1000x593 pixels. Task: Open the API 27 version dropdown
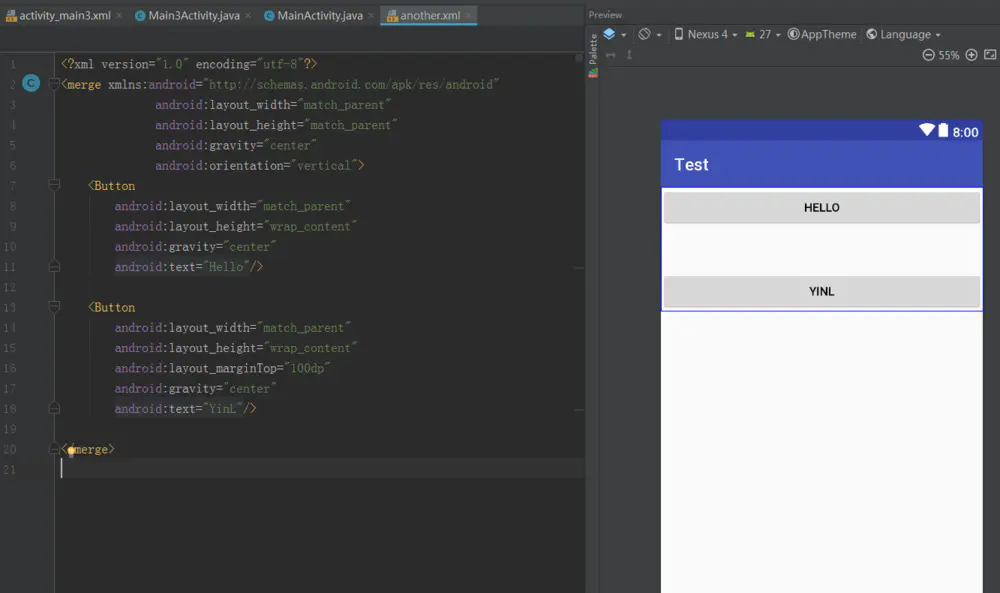[763, 34]
